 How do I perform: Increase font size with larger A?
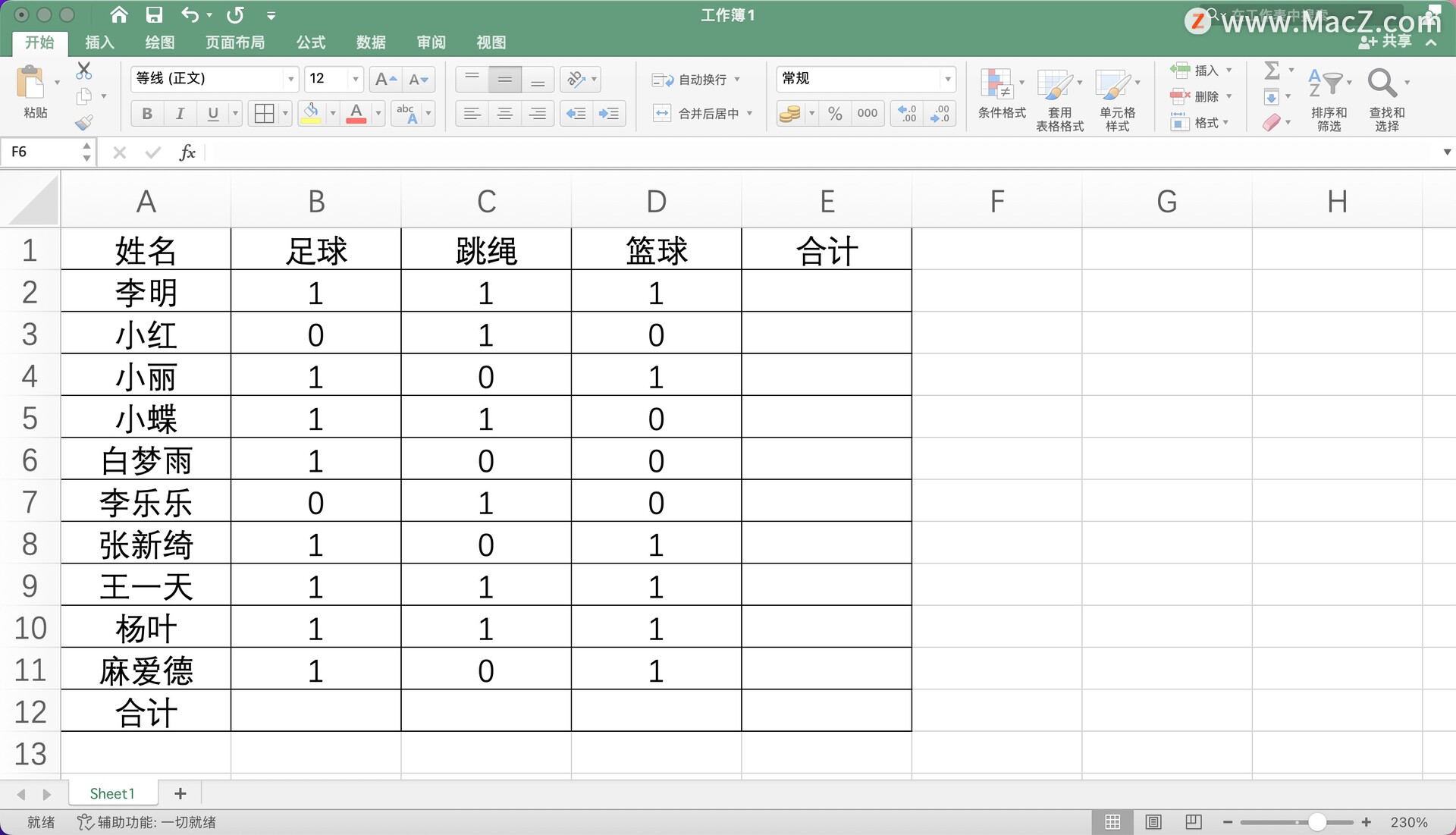coord(385,79)
